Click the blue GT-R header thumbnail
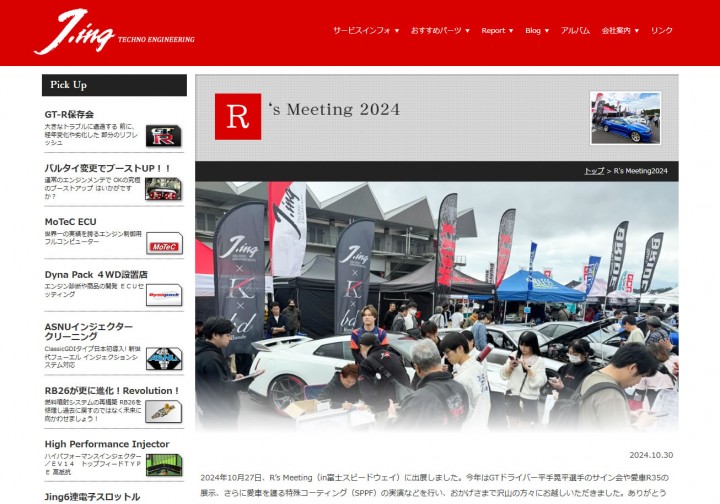Screen dimensions: 720x504 625,118
